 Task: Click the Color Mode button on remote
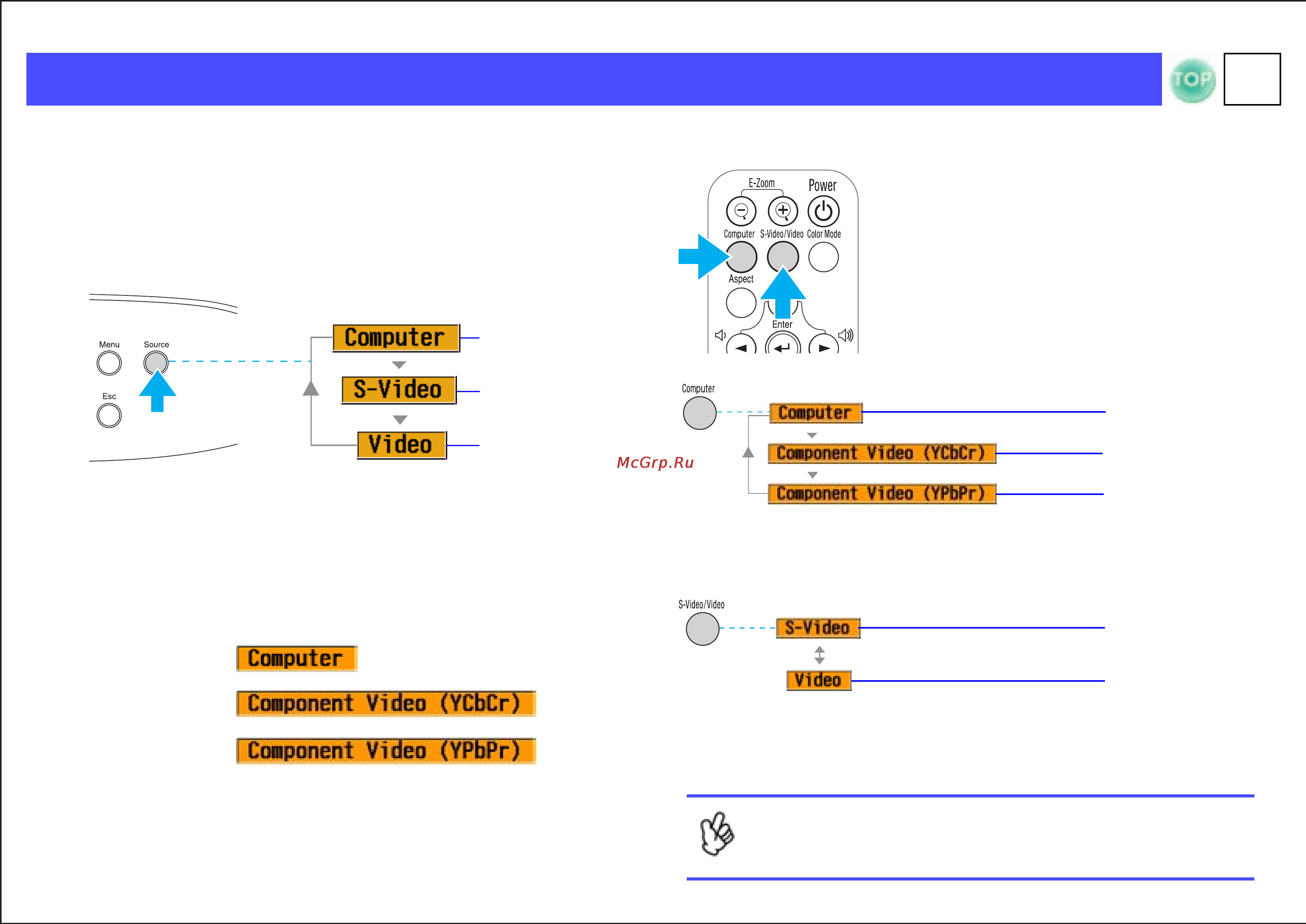823,257
